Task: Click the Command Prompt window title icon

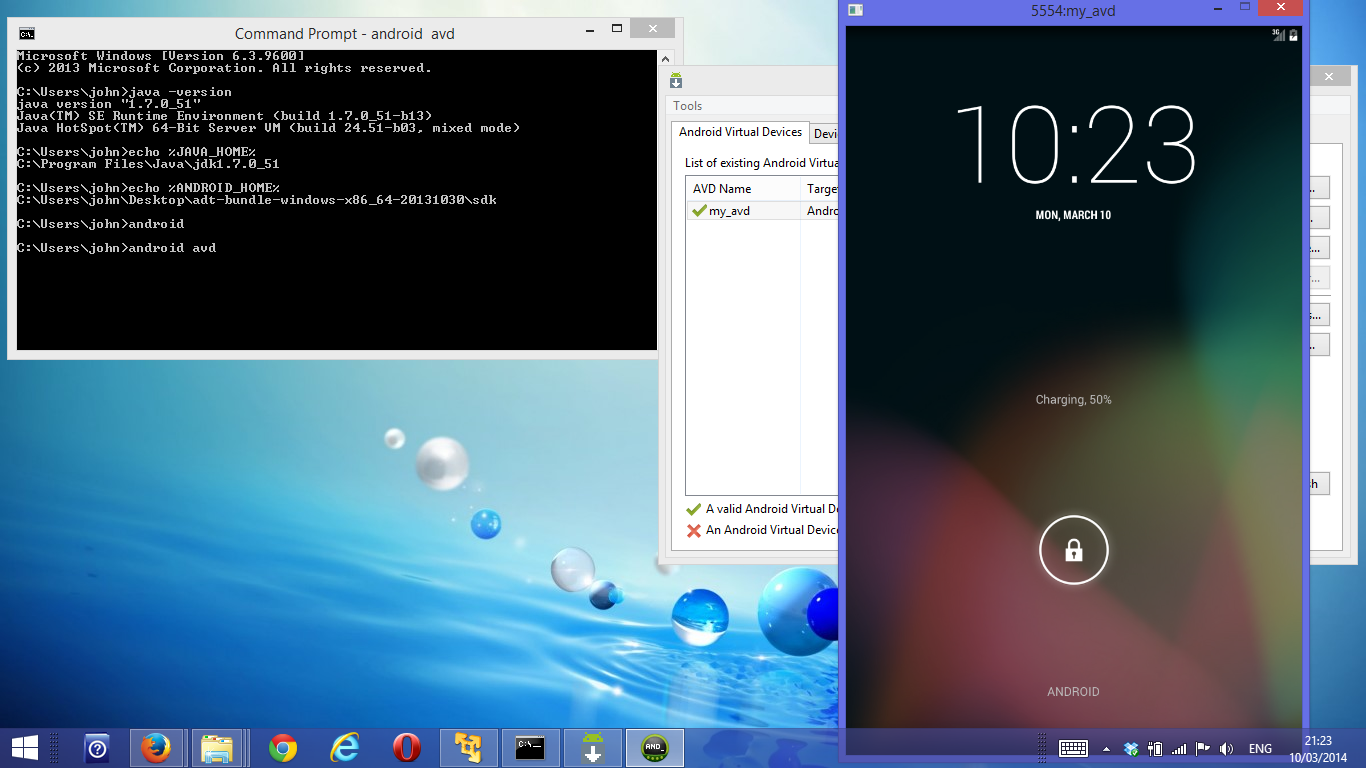Action: click(27, 33)
